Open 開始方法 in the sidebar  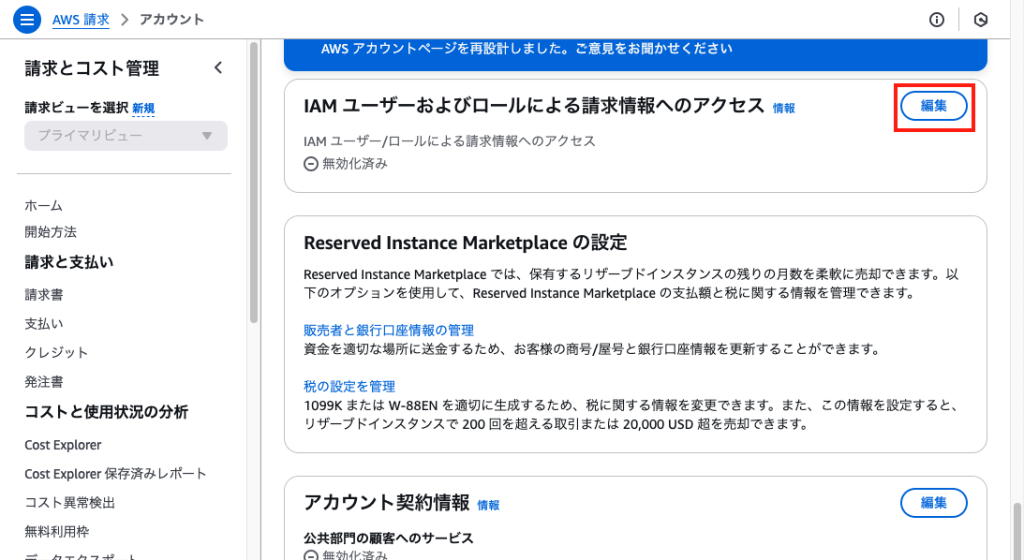50,232
